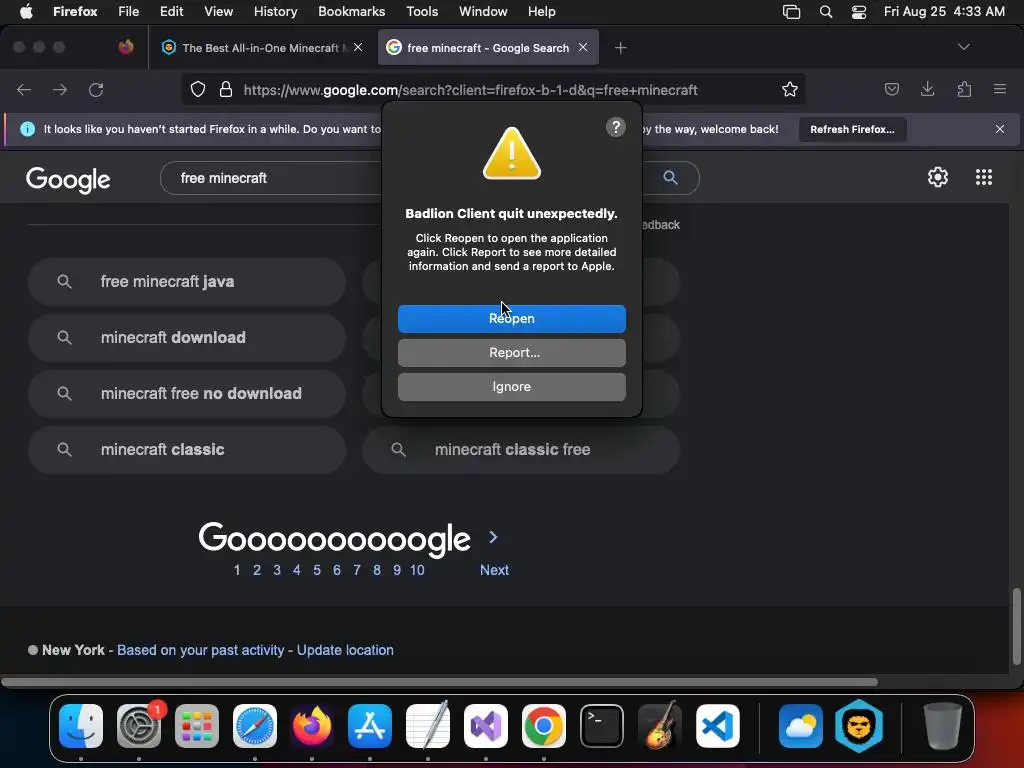Viewport: 1024px width, 768px height.
Task: Reload the current Firefox page
Action: 96,89
